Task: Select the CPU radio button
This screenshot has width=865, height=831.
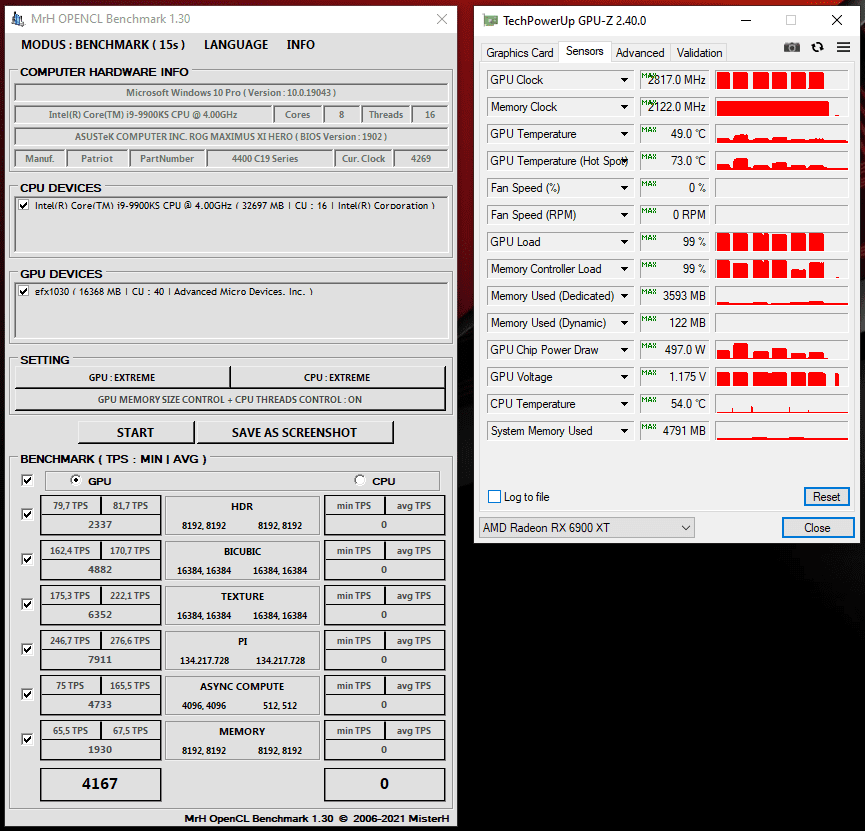Action: (360, 480)
